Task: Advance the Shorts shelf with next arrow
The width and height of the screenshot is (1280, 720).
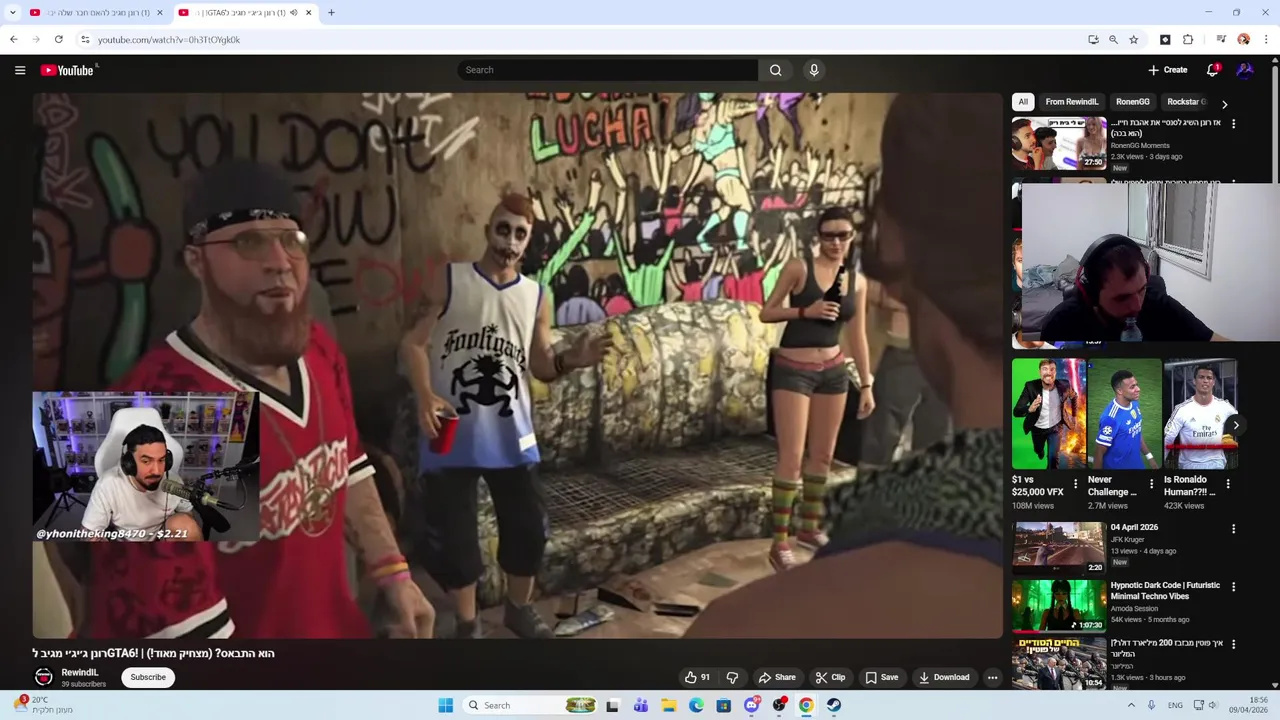Action: 1236,425
